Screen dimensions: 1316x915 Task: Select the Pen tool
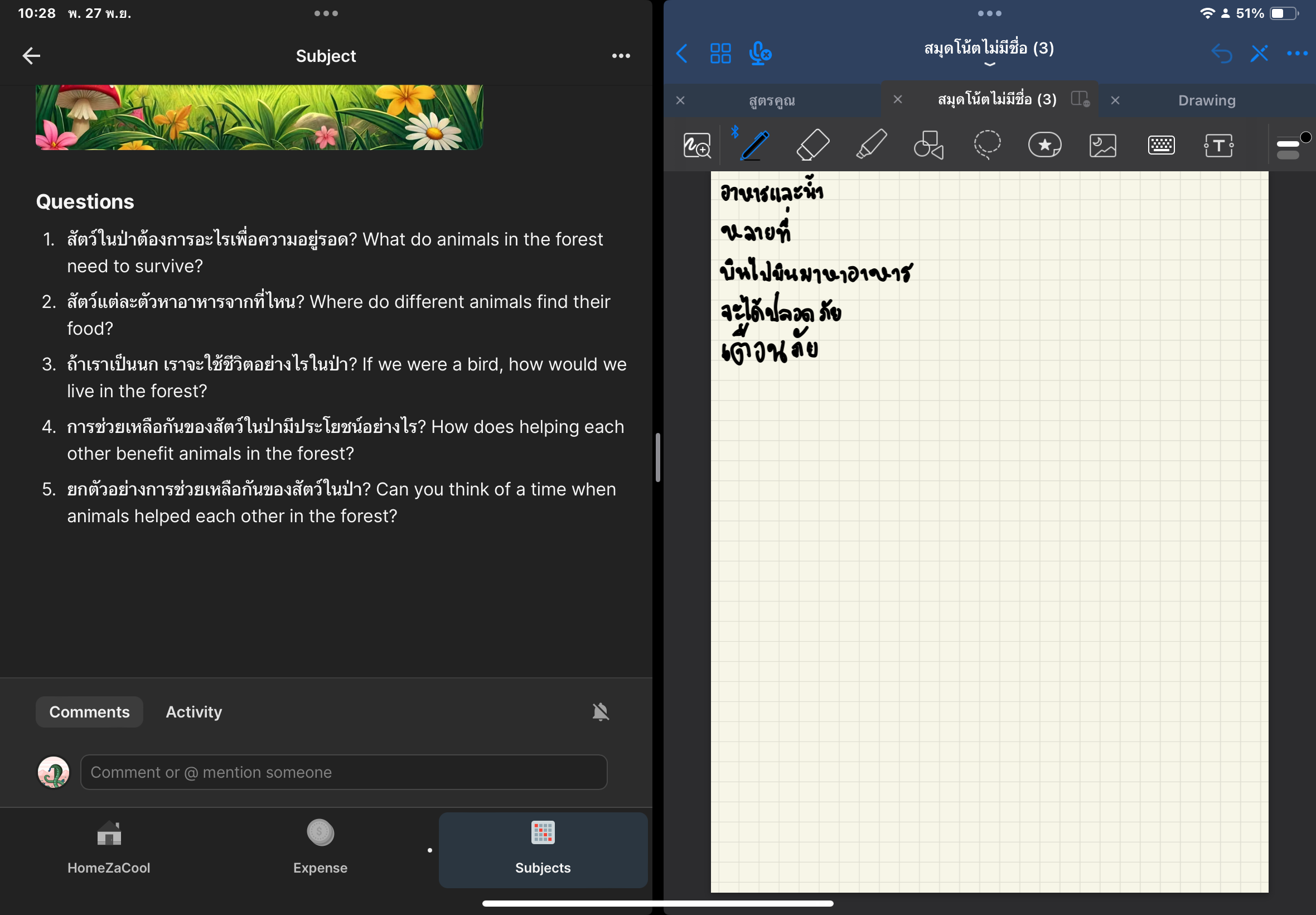pyautogui.click(x=754, y=145)
